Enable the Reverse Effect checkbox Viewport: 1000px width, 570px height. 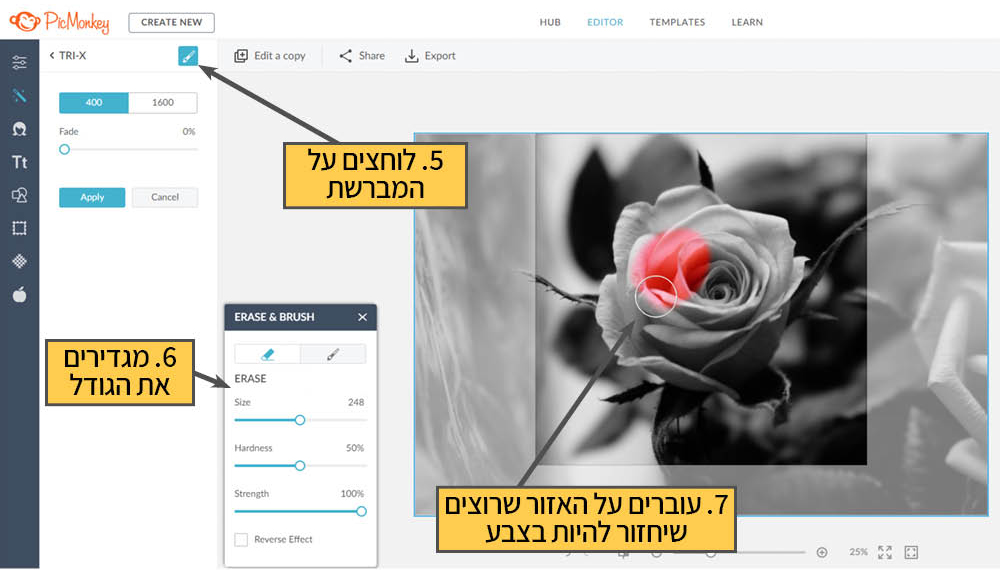click(x=241, y=540)
